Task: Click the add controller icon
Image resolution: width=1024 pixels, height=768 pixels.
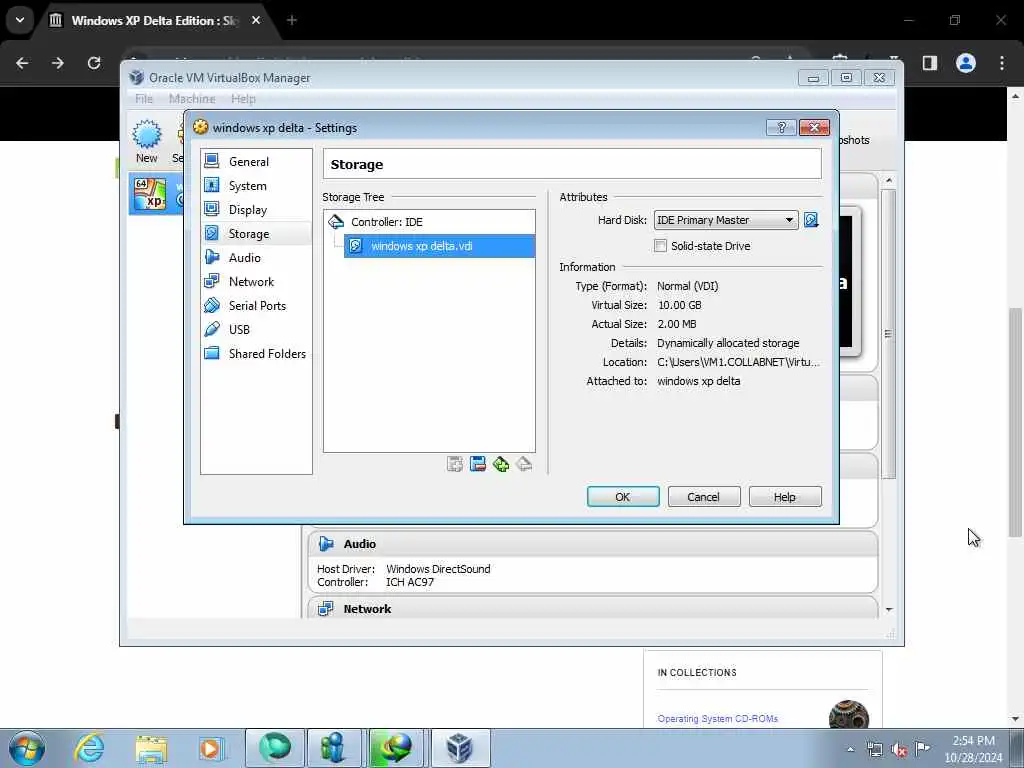Action: [x=501, y=464]
